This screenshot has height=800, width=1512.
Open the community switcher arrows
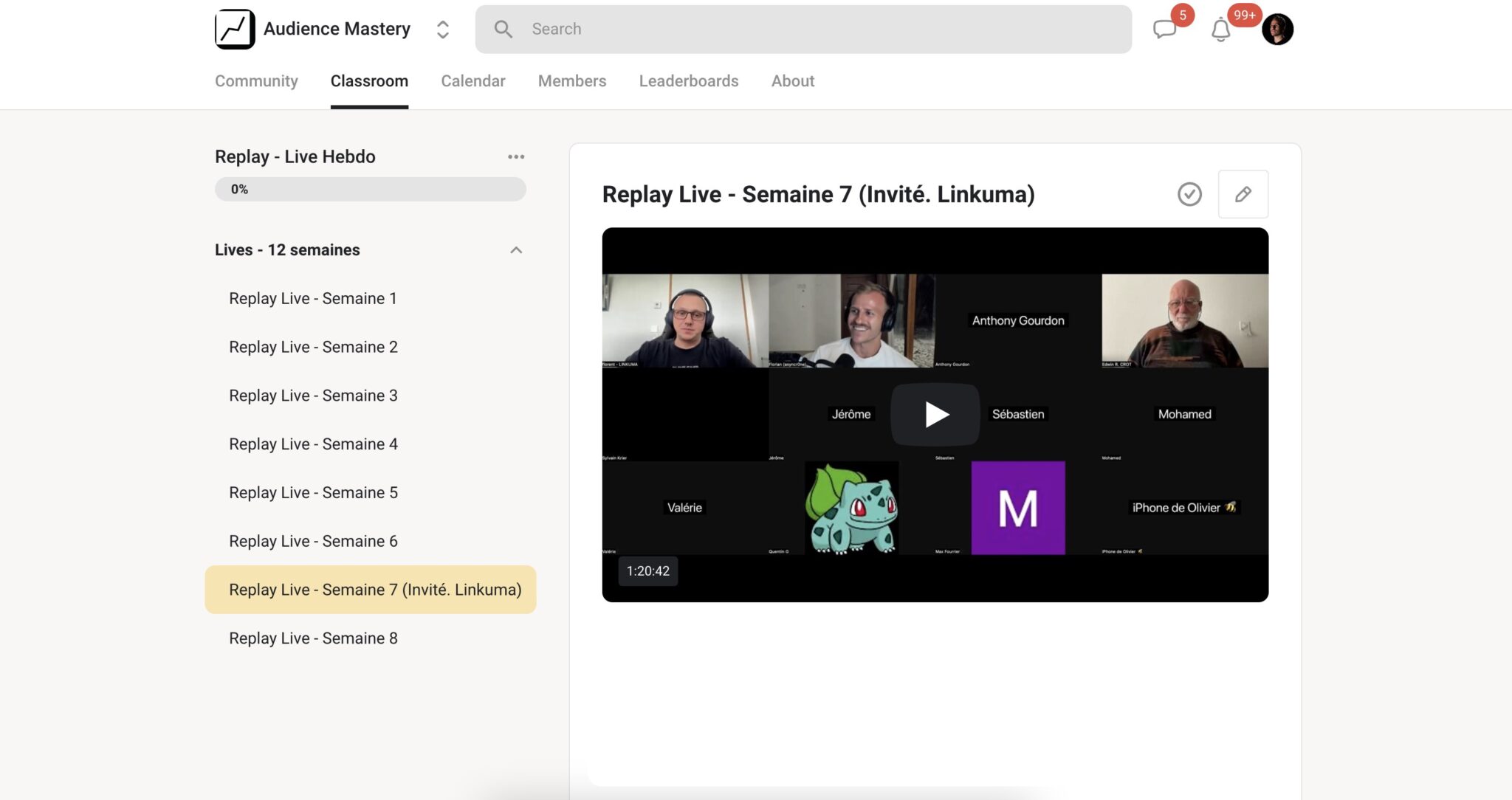coord(442,29)
